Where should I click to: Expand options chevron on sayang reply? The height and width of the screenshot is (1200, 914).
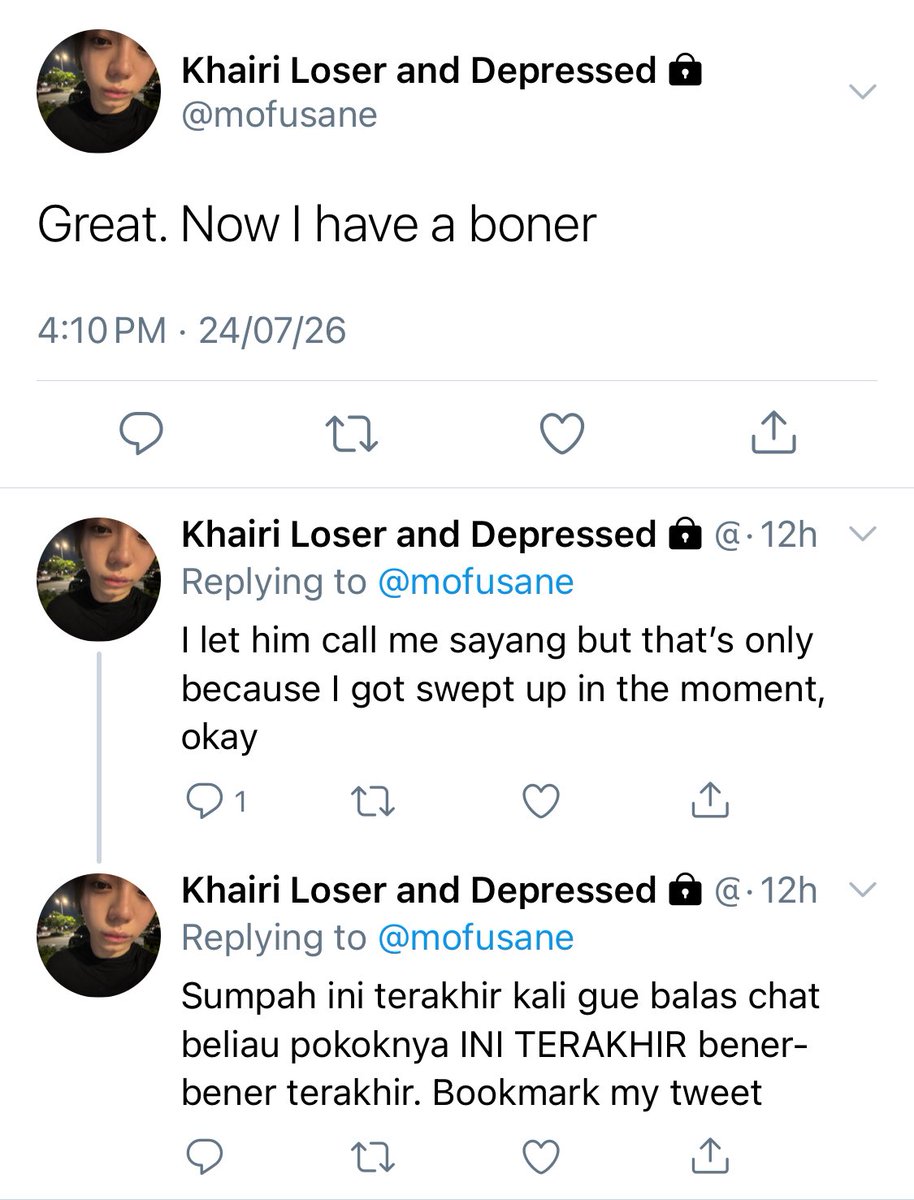coord(862,534)
